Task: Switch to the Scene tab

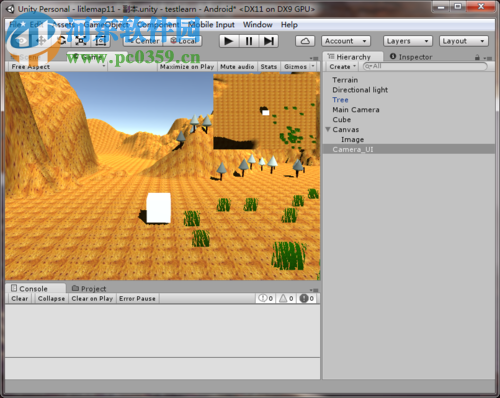Action: coord(29,57)
